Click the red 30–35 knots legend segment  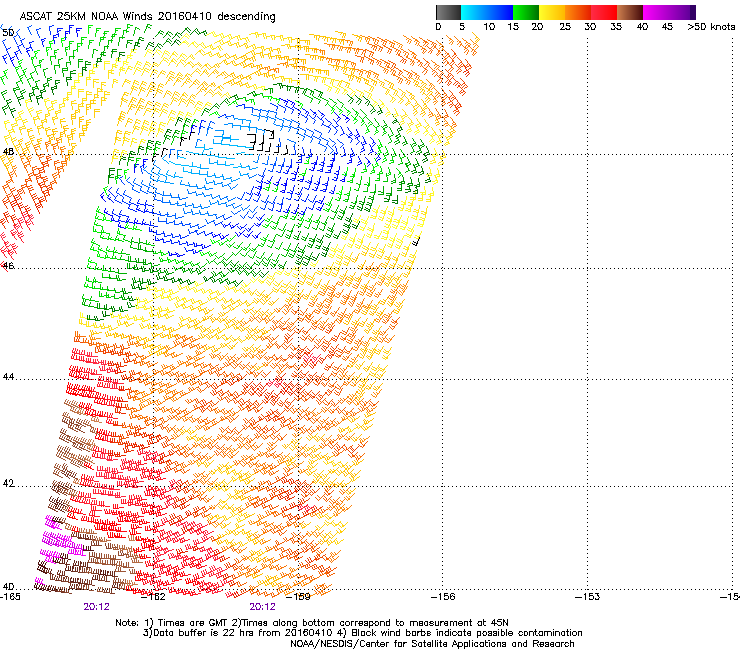(604, 12)
